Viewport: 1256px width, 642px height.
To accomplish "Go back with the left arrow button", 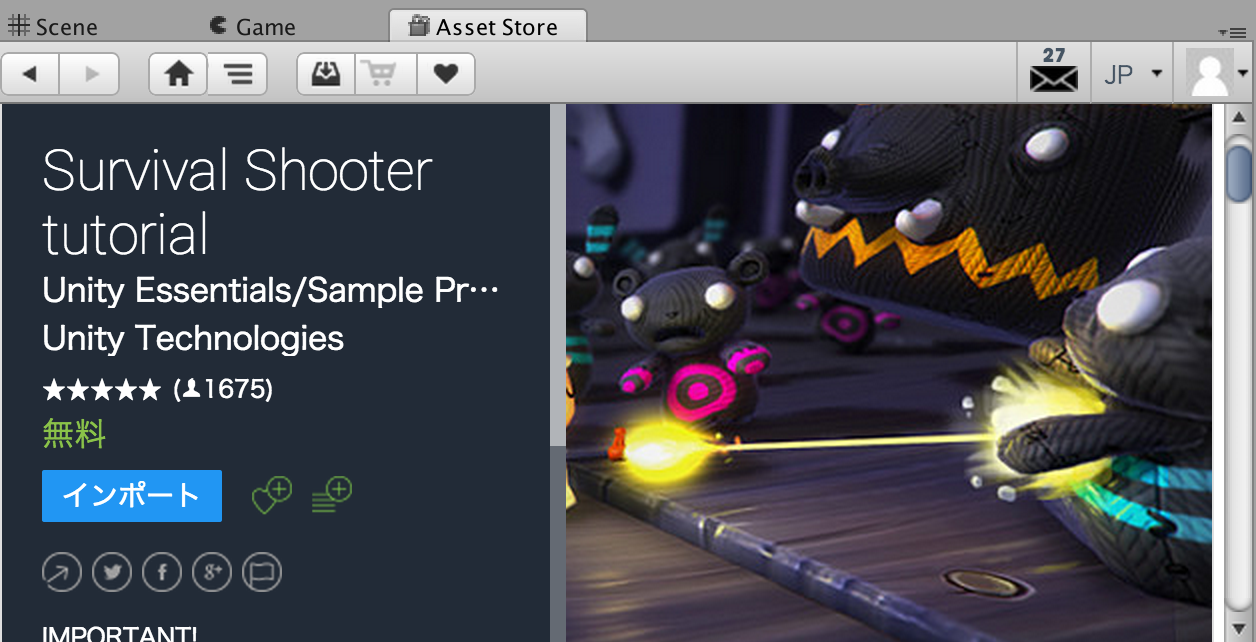I will tap(31, 74).
